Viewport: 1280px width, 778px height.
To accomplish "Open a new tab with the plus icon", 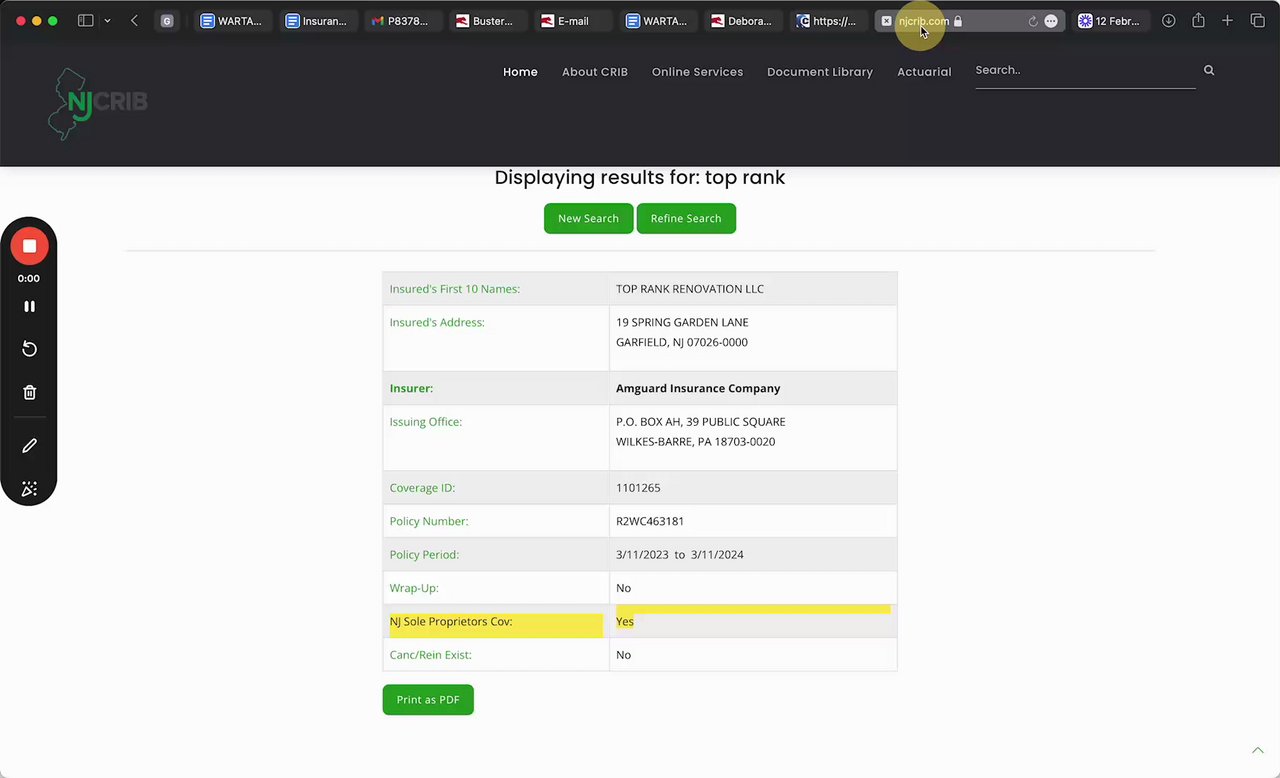I will click(x=1227, y=21).
